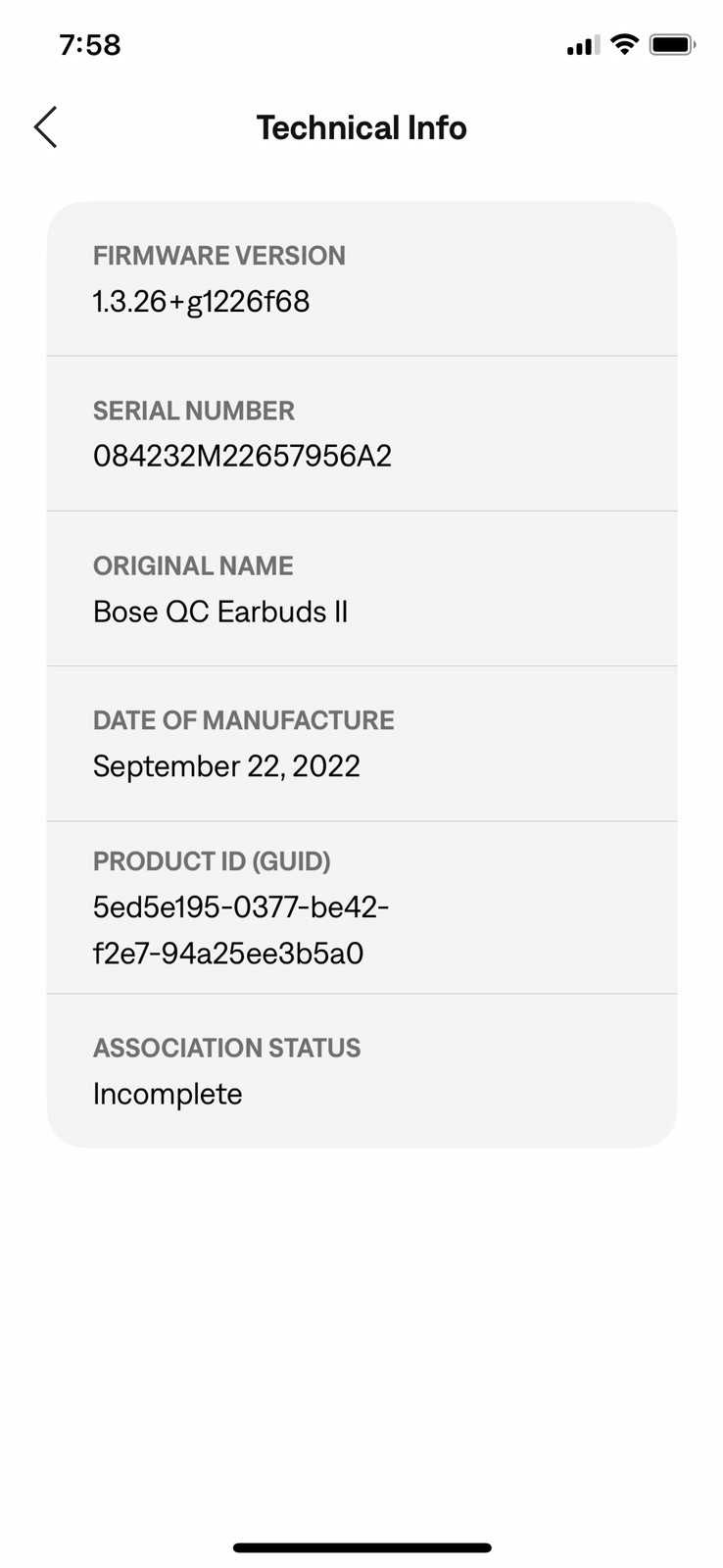Select serial number 084232M22657956A2
Image resolution: width=723 pixels, height=1568 pixels.
242,456
